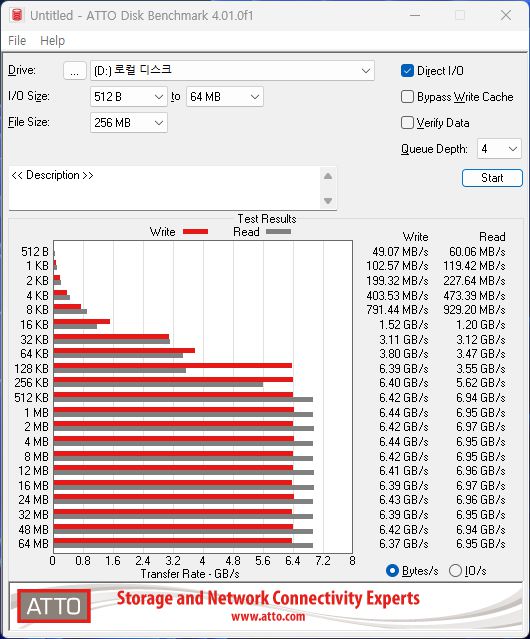Image resolution: width=530 pixels, height=639 pixels.
Task: Click the 48 MB row label
Action: (x=33, y=530)
